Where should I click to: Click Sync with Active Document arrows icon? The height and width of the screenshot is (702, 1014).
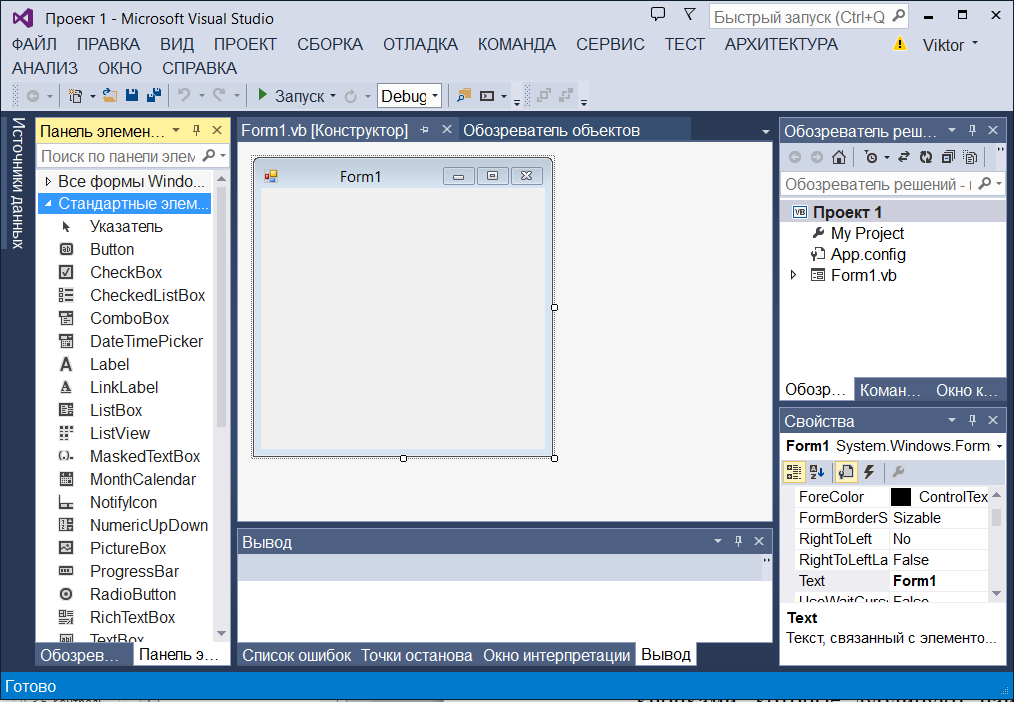pyautogui.click(x=905, y=157)
